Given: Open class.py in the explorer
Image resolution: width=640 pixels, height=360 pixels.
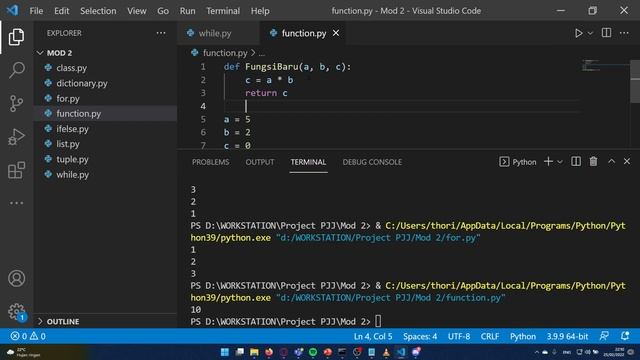Looking at the screenshot, I should click(105, 68).
